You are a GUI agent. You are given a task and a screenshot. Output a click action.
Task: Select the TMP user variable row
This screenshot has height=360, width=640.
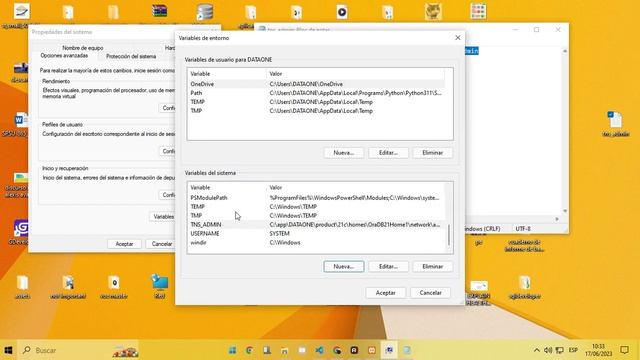(316, 111)
